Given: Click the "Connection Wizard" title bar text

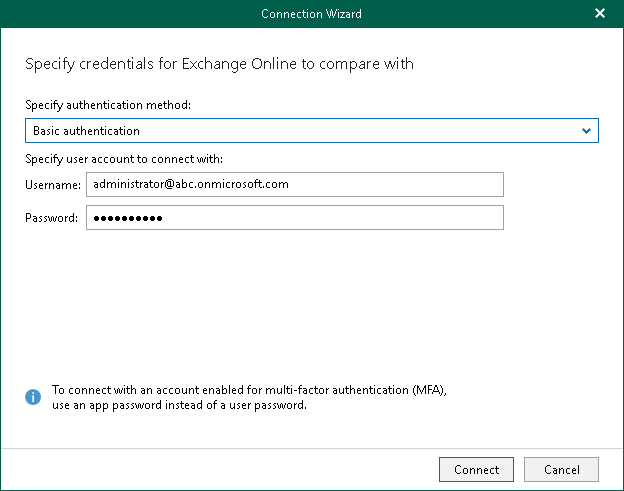Looking at the screenshot, I should click(311, 14).
